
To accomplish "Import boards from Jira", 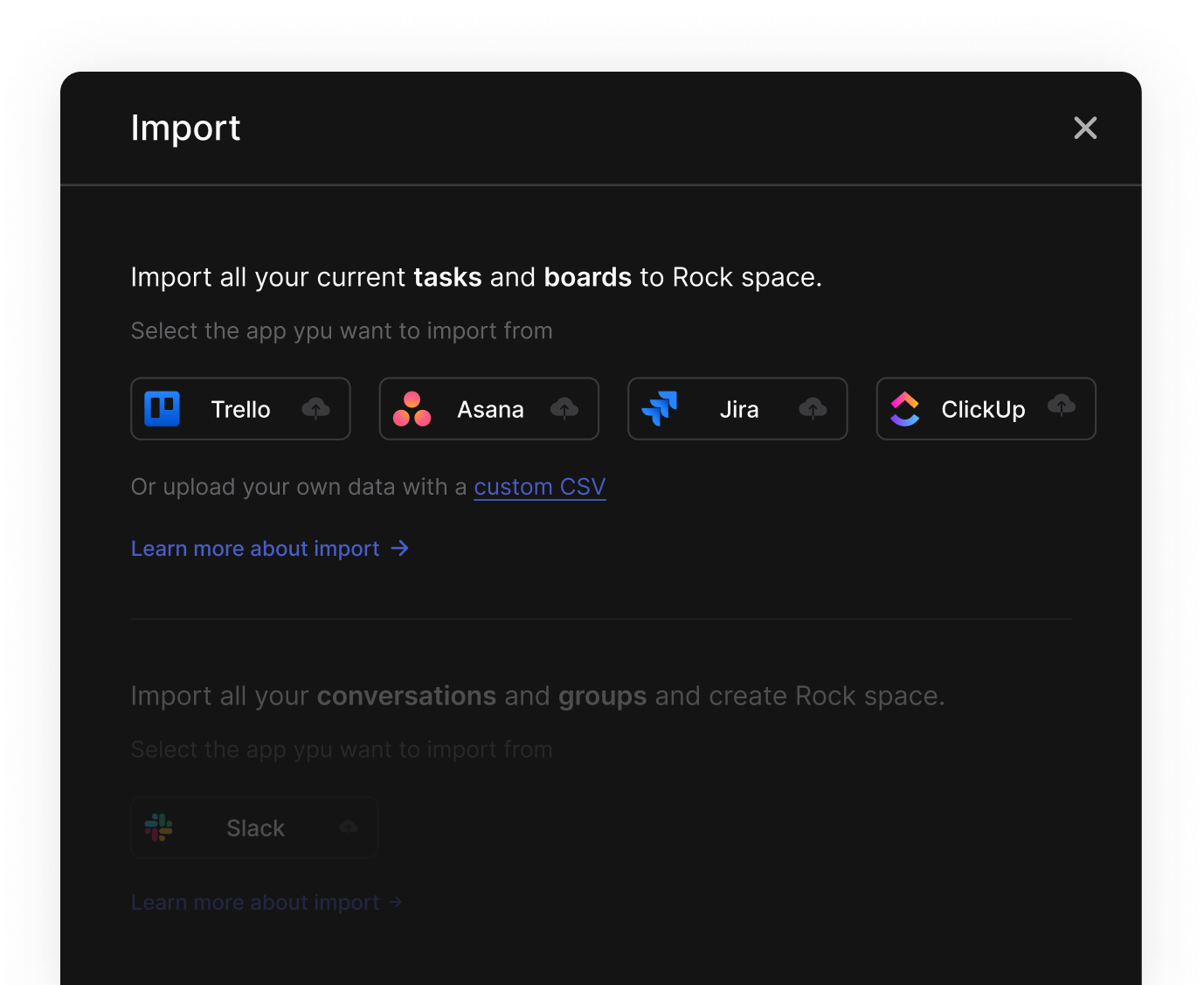I will click(x=737, y=408).
